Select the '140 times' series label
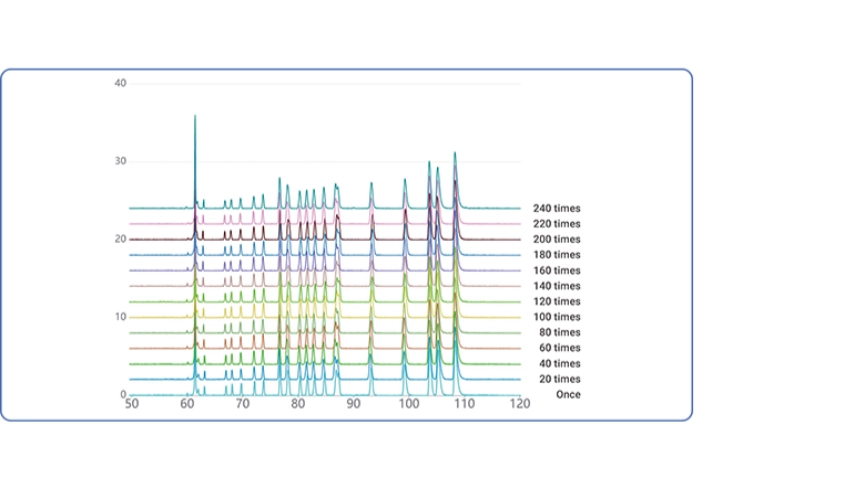 [556, 286]
